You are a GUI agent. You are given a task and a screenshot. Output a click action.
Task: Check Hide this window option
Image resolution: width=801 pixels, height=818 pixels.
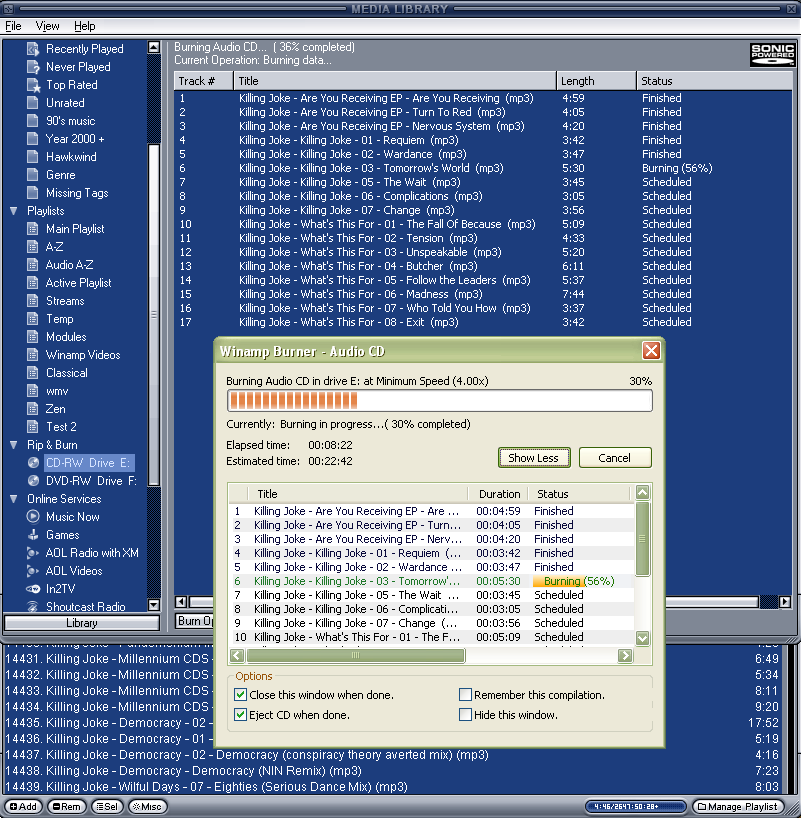(x=465, y=714)
